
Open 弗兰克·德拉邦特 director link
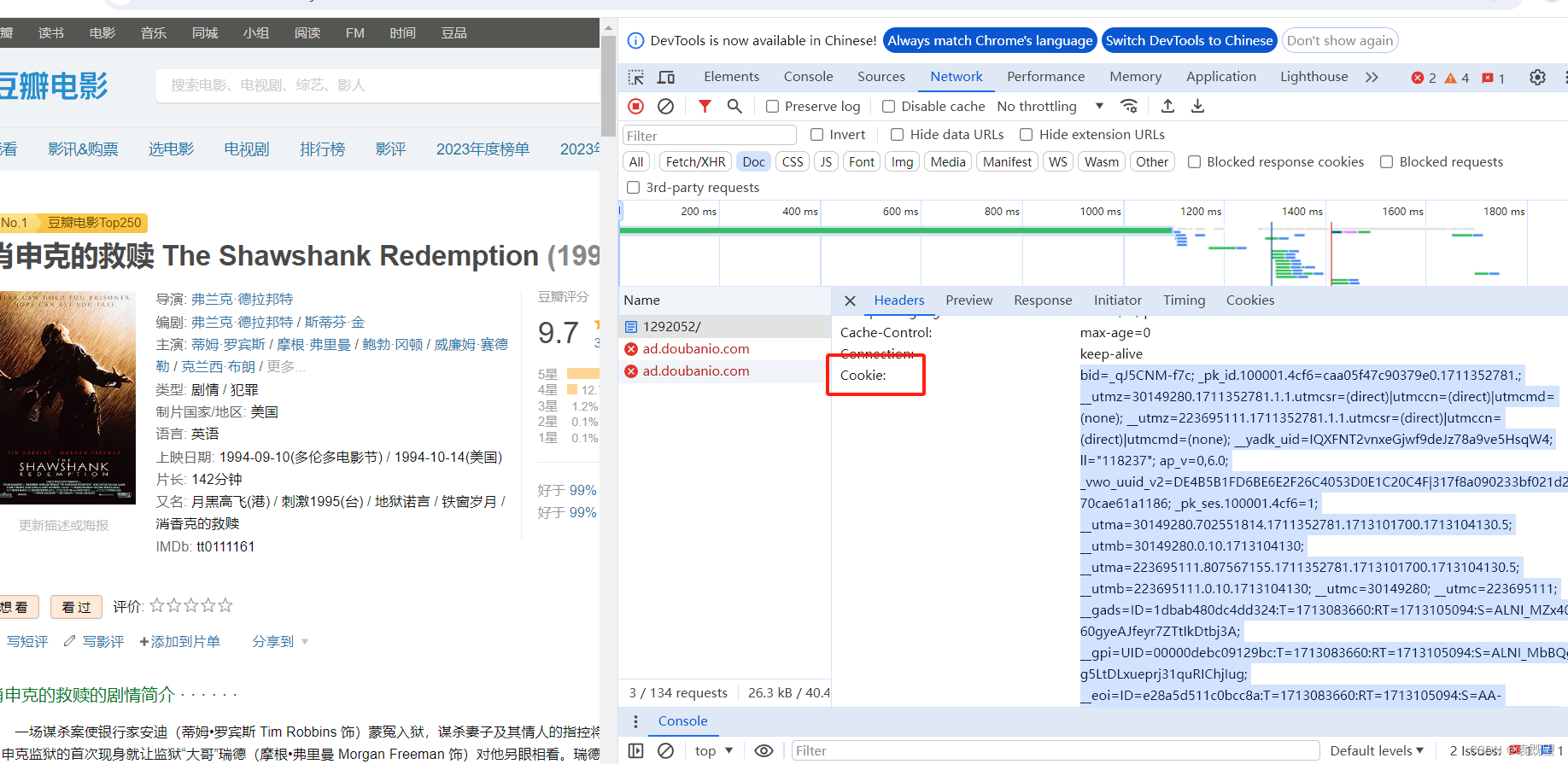[242, 299]
